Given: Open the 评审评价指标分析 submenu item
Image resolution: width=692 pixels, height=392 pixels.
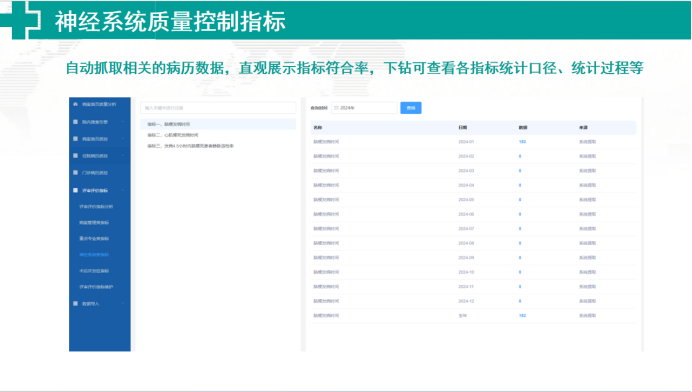Looking at the screenshot, I should point(96,207).
